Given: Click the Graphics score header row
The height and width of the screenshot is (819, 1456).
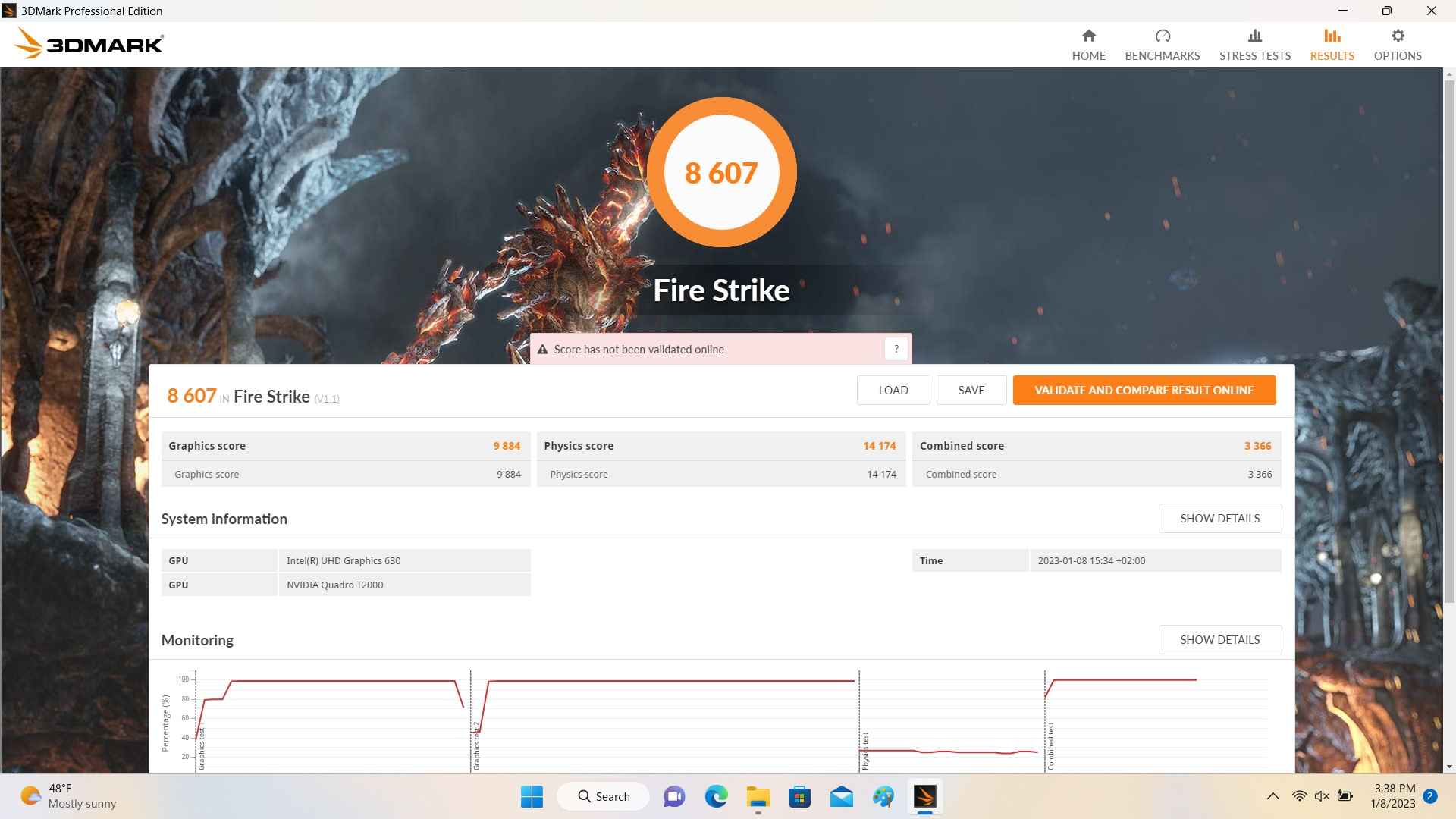Looking at the screenshot, I should (x=344, y=446).
